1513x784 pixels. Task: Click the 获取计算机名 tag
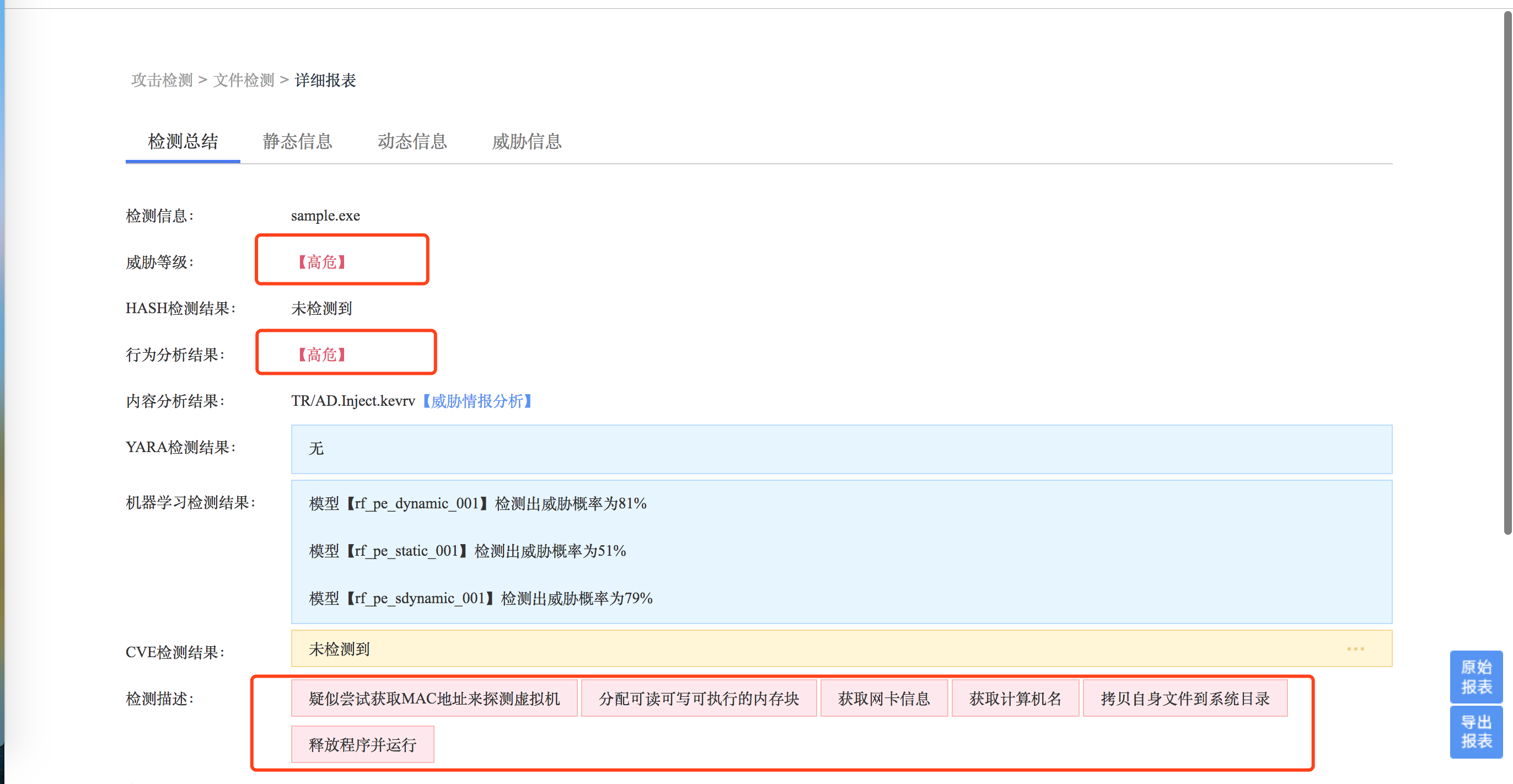pyautogui.click(x=1015, y=698)
